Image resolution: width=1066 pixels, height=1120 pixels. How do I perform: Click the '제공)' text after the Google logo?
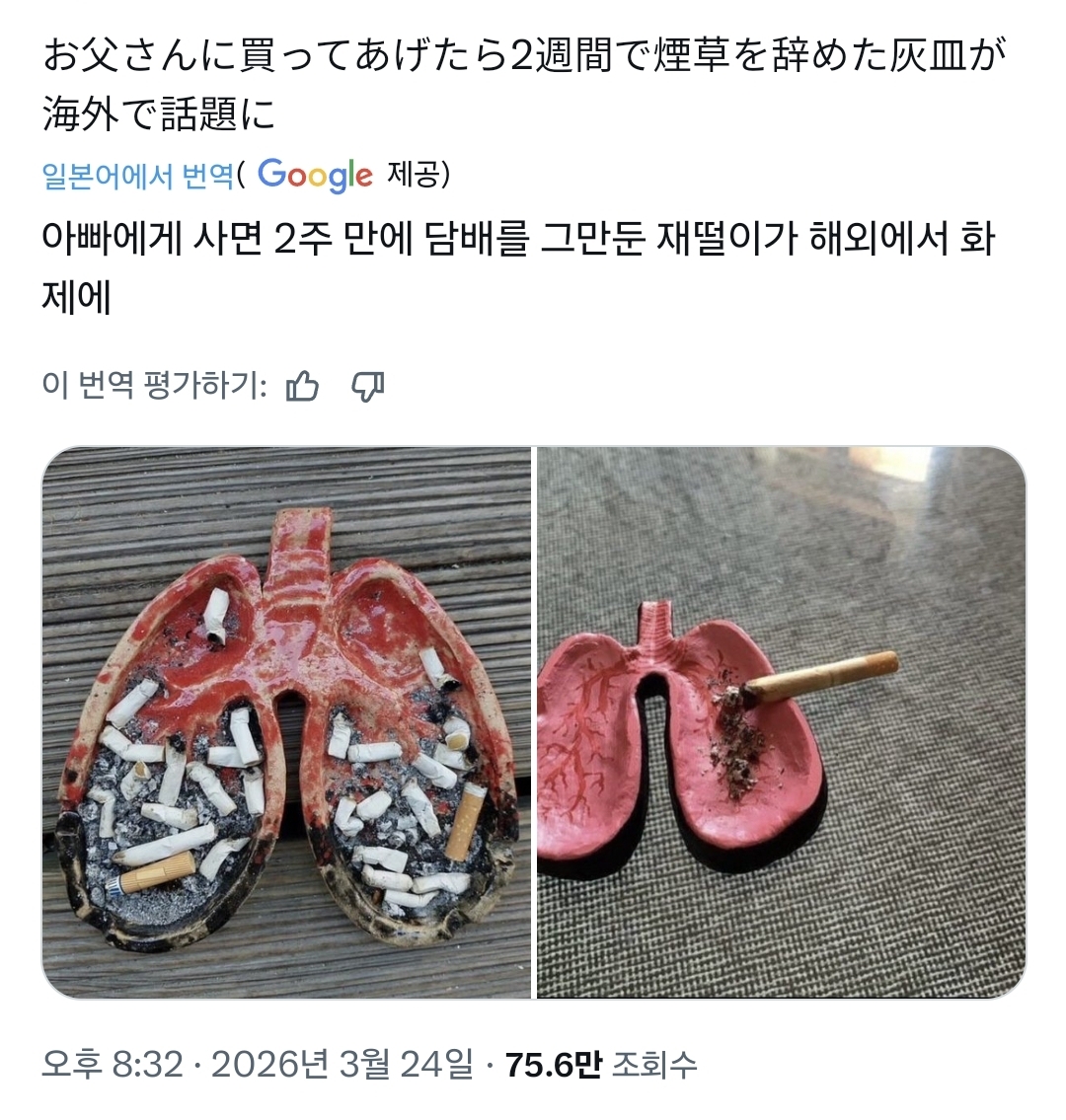(418, 175)
